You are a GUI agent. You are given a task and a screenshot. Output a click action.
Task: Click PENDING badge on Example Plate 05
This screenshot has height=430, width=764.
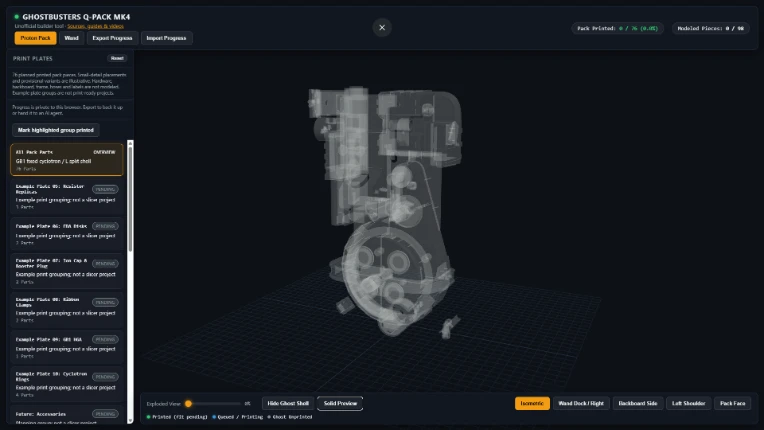(105, 189)
